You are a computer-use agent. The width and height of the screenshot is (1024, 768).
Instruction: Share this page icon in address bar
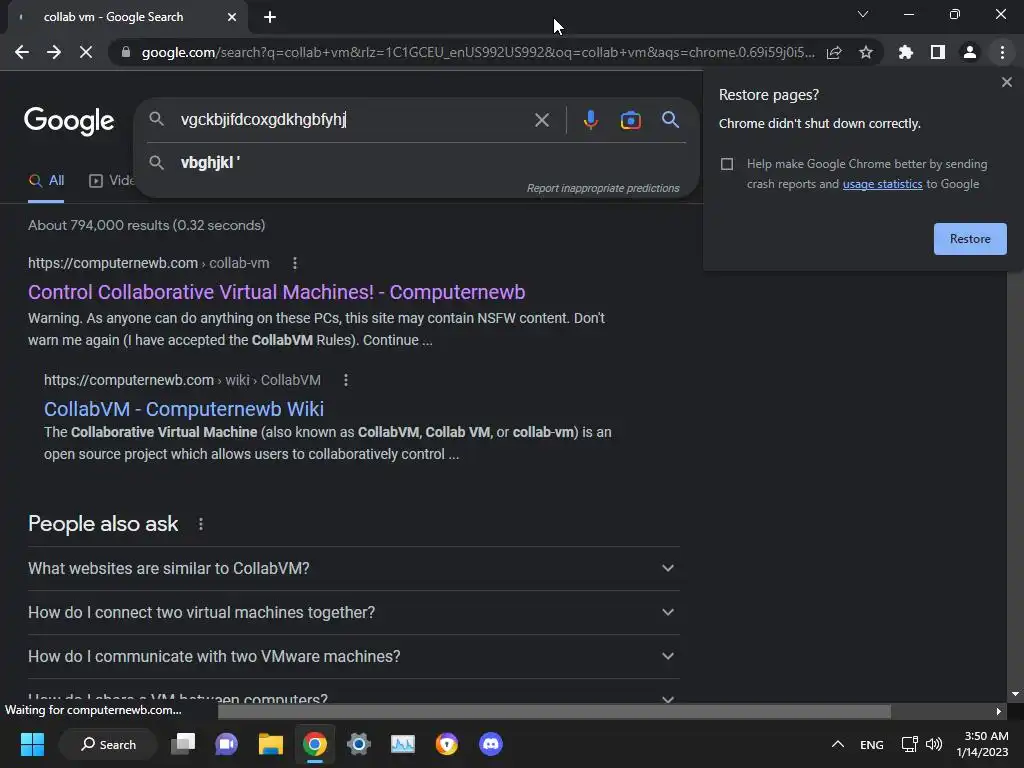coord(834,52)
